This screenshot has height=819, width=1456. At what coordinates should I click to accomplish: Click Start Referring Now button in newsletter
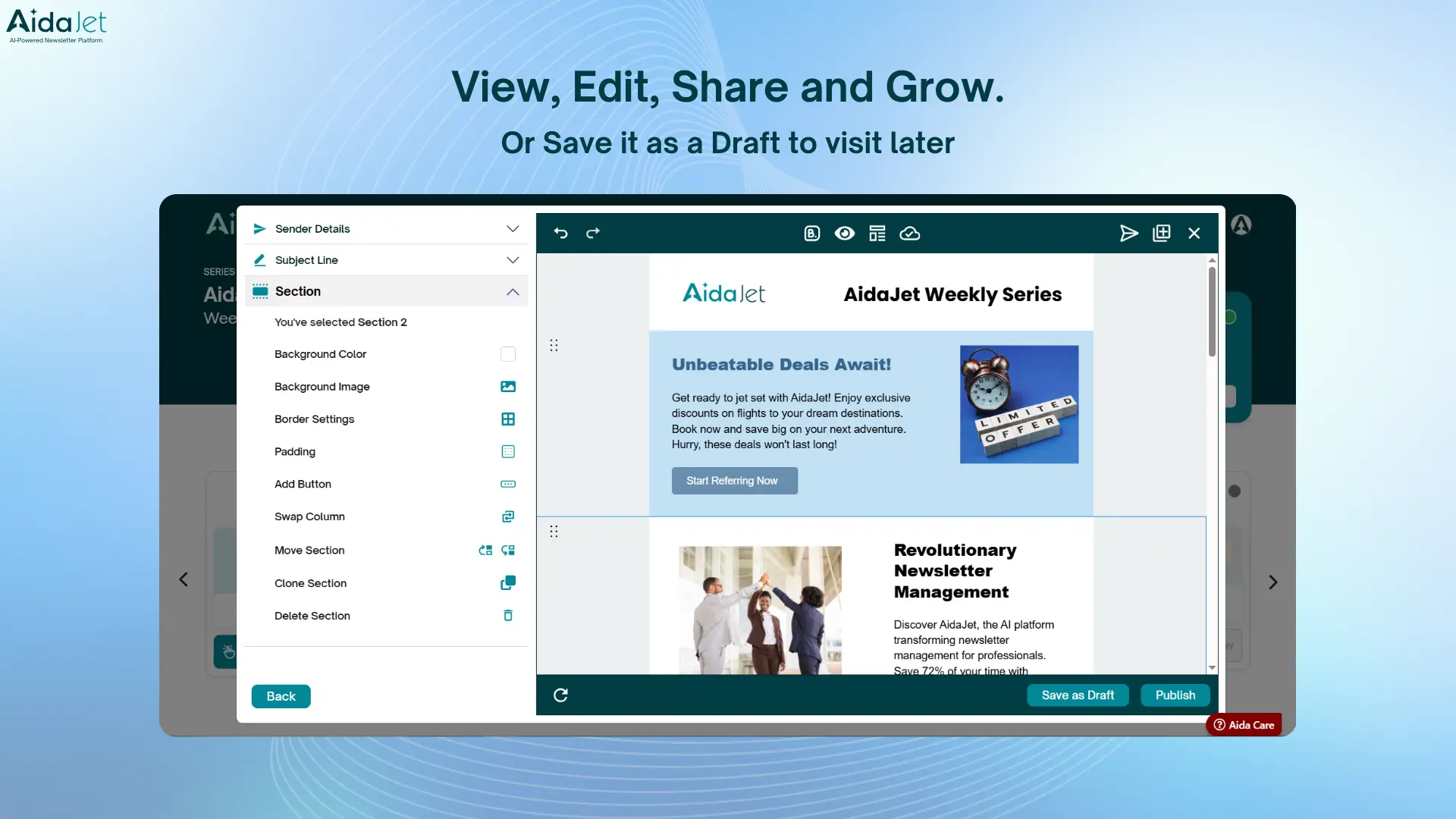(735, 481)
